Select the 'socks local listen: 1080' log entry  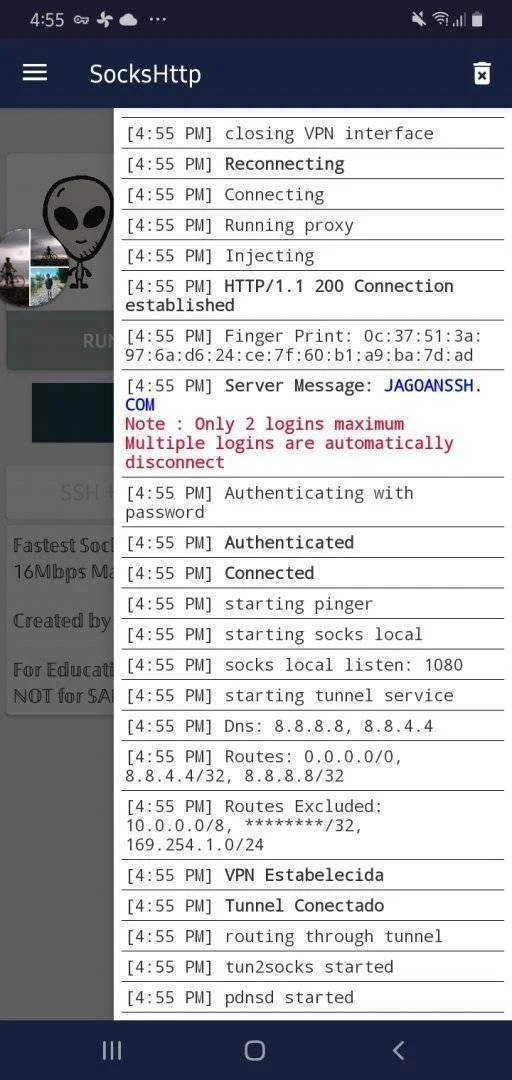point(313,665)
